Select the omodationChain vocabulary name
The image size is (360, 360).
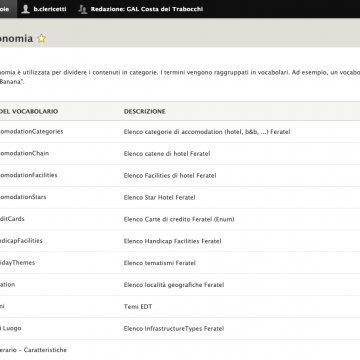(24, 153)
